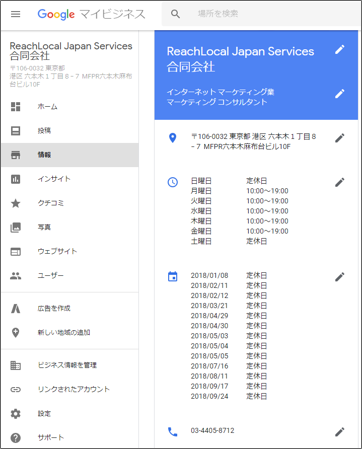Viewport: 362px width, 449px height.
Task: Click the サポート help question icon
Action: (16, 438)
